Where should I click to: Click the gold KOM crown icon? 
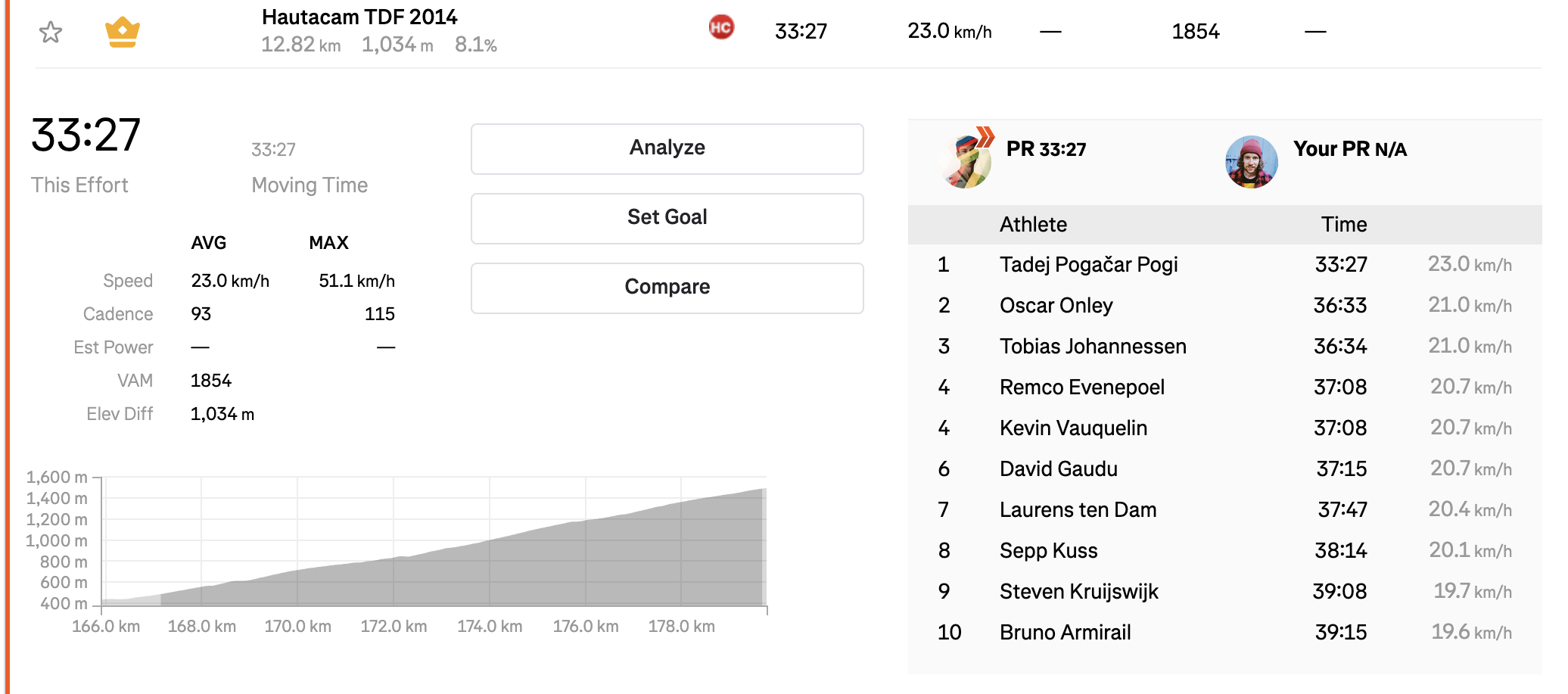click(x=123, y=32)
